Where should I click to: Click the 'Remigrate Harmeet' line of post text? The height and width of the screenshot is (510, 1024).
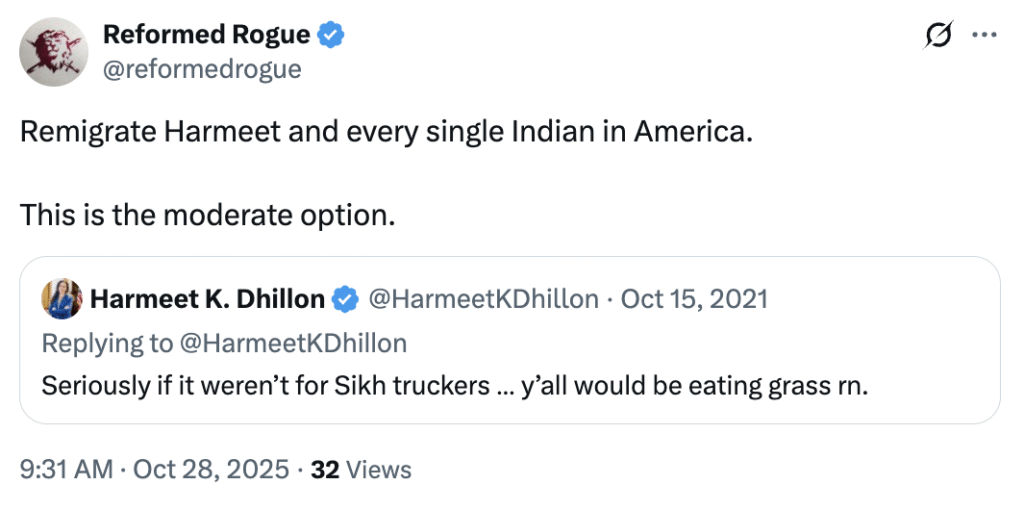coord(385,133)
